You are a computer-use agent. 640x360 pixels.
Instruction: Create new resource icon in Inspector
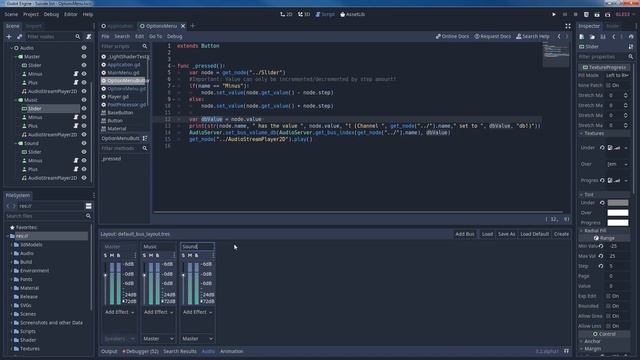pyautogui.click(x=582, y=37)
